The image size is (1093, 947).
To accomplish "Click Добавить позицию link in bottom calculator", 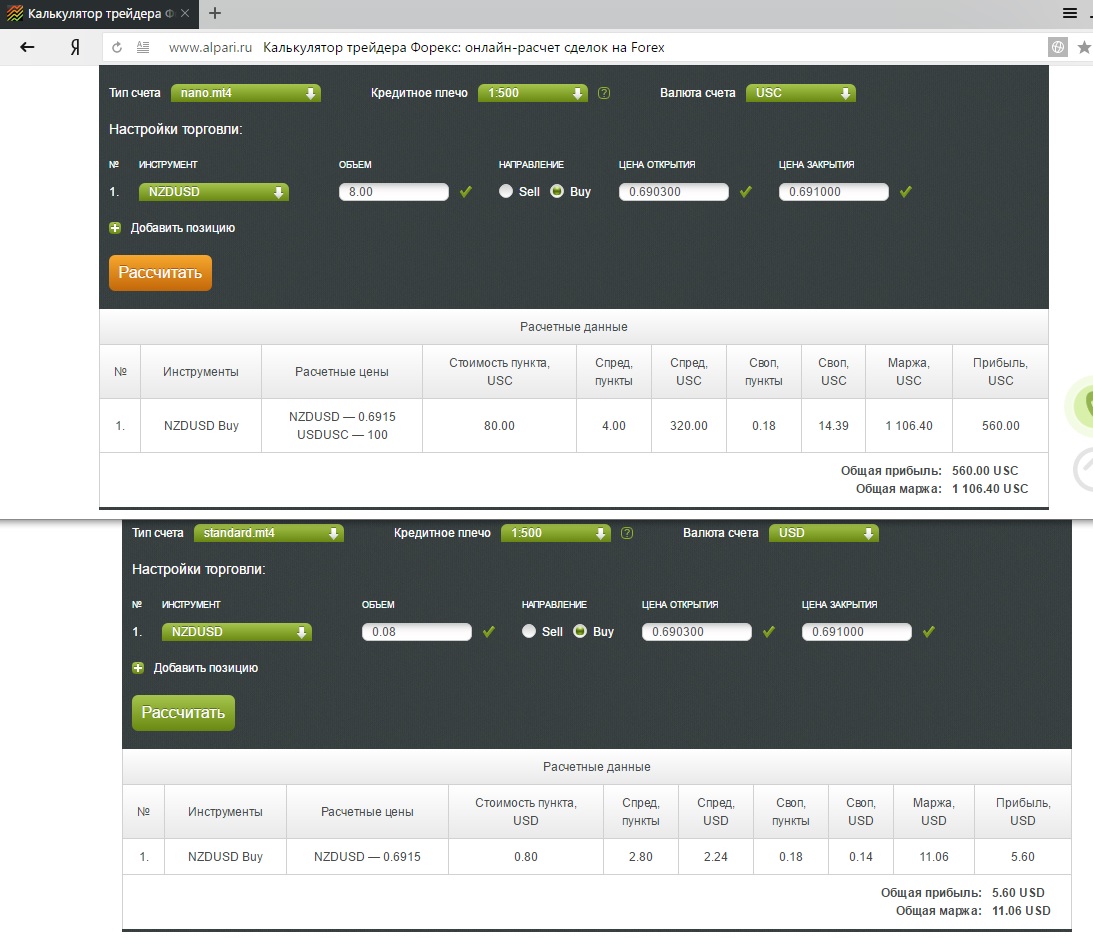I will [206, 668].
